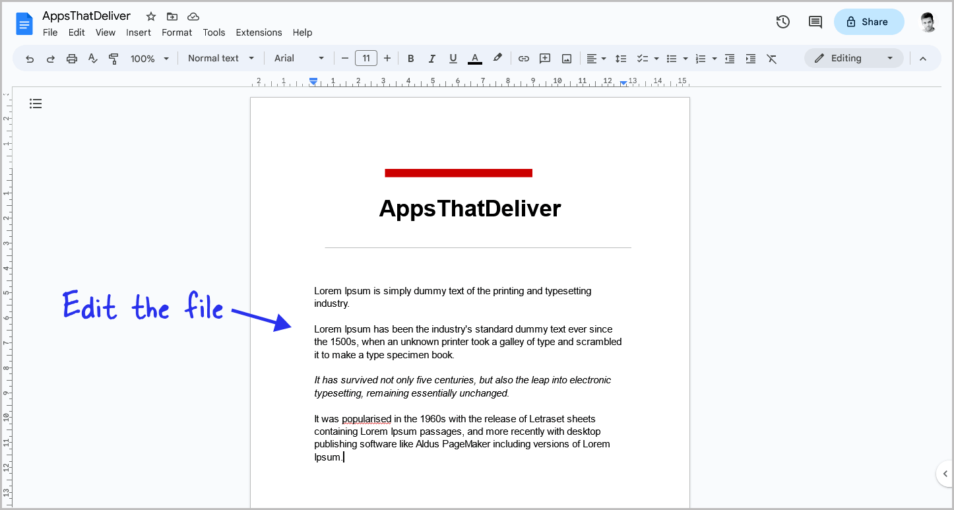Show the side panel arrow
The image size is (954, 510).
(x=945, y=473)
